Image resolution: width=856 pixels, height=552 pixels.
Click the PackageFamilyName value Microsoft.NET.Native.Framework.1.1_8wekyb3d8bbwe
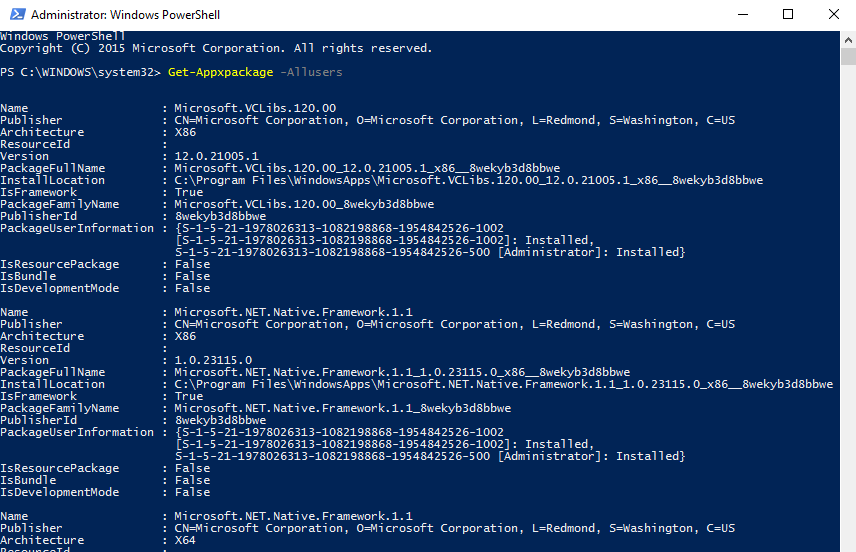[x=342, y=408]
